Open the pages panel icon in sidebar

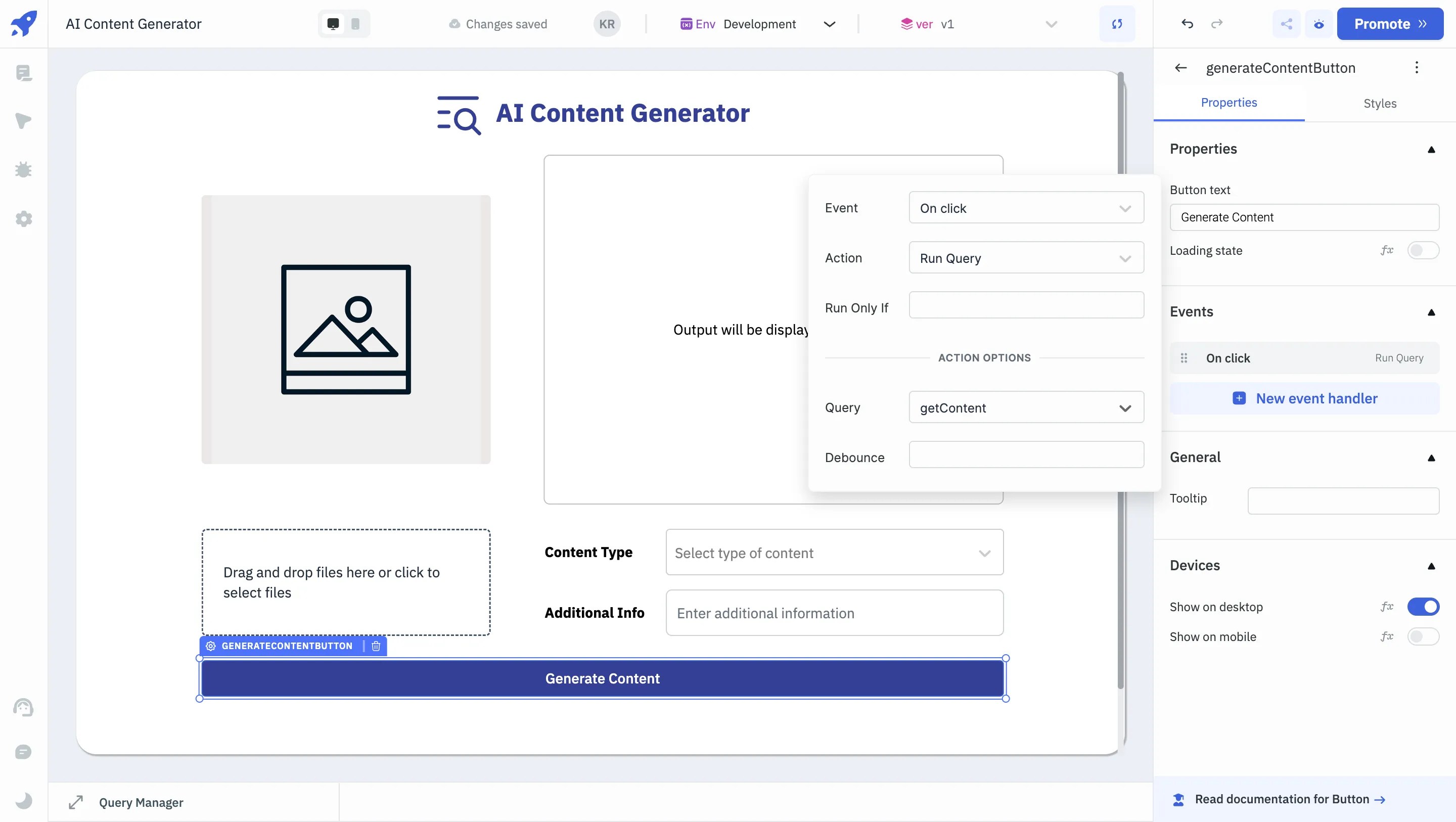tap(23, 73)
